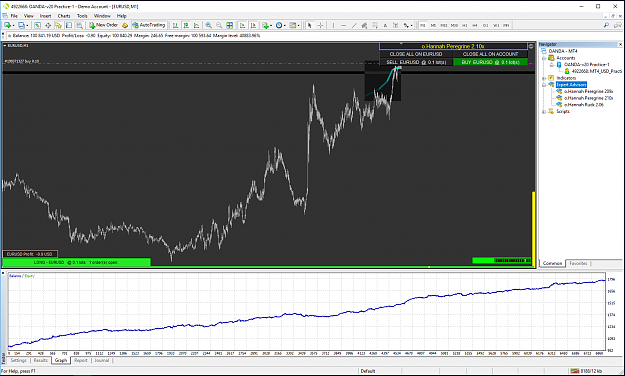Image resolution: width=625 pixels, height=376 pixels.
Task: Select the H1 timeframe
Action: 464,25
